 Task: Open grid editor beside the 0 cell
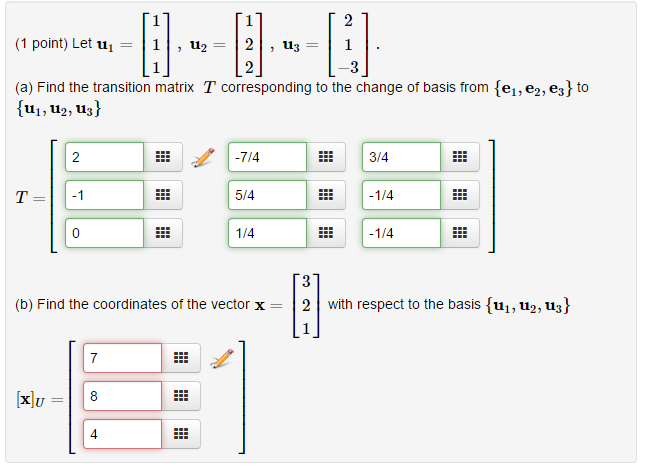click(163, 233)
